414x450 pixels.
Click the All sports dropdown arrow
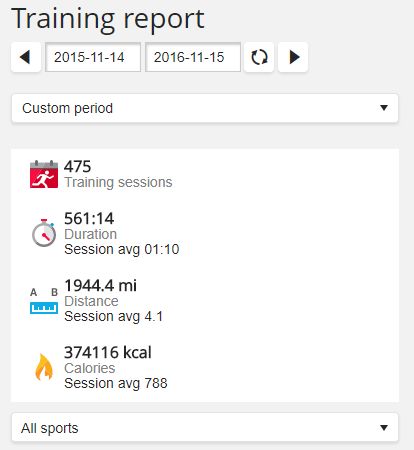pyautogui.click(x=384, y=427)
